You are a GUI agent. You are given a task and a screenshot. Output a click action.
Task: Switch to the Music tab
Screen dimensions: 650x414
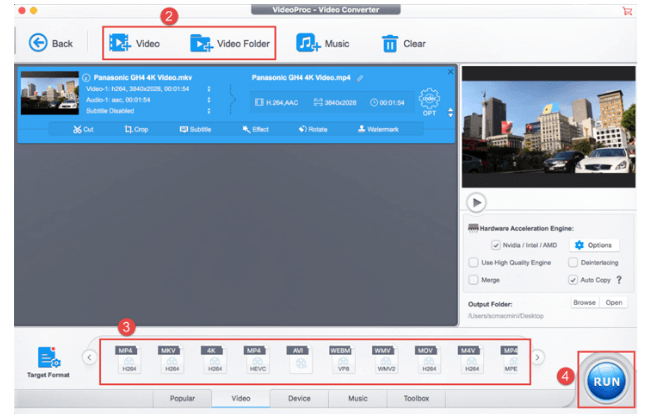pyautogui.click(x=358, y=398)
